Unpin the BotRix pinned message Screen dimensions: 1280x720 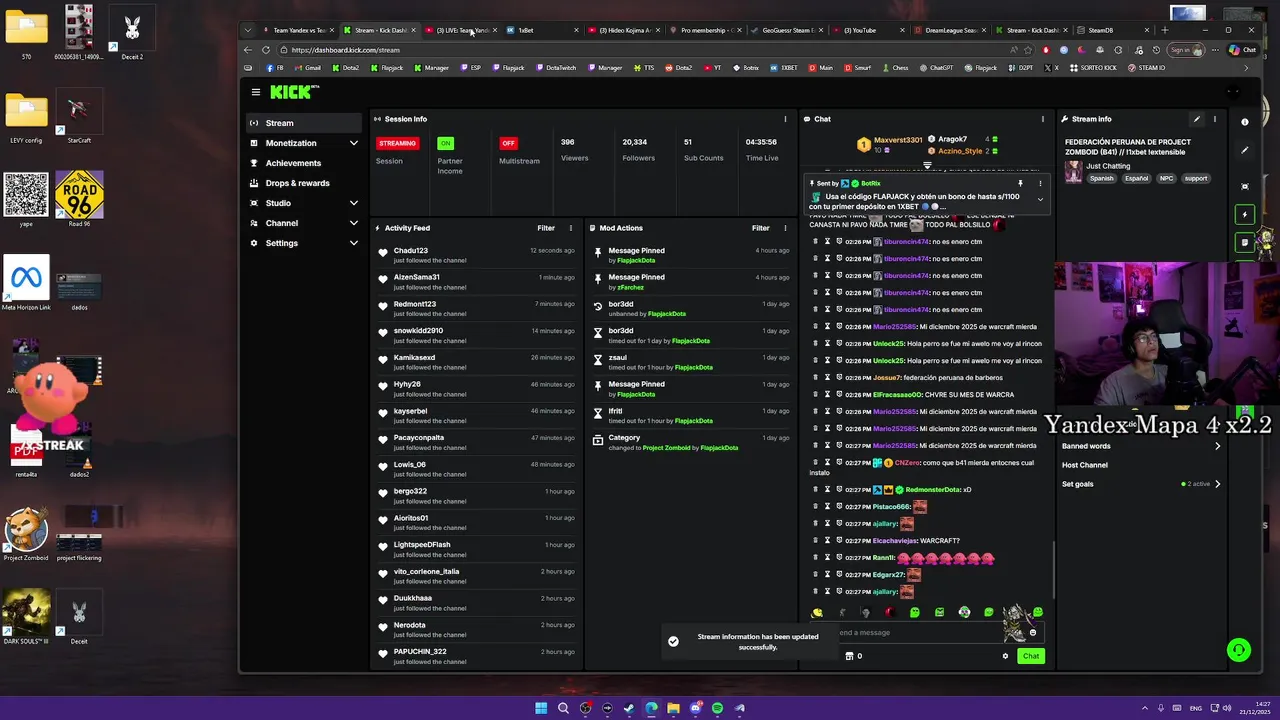pyautogui.click(x=1020, y=183)
